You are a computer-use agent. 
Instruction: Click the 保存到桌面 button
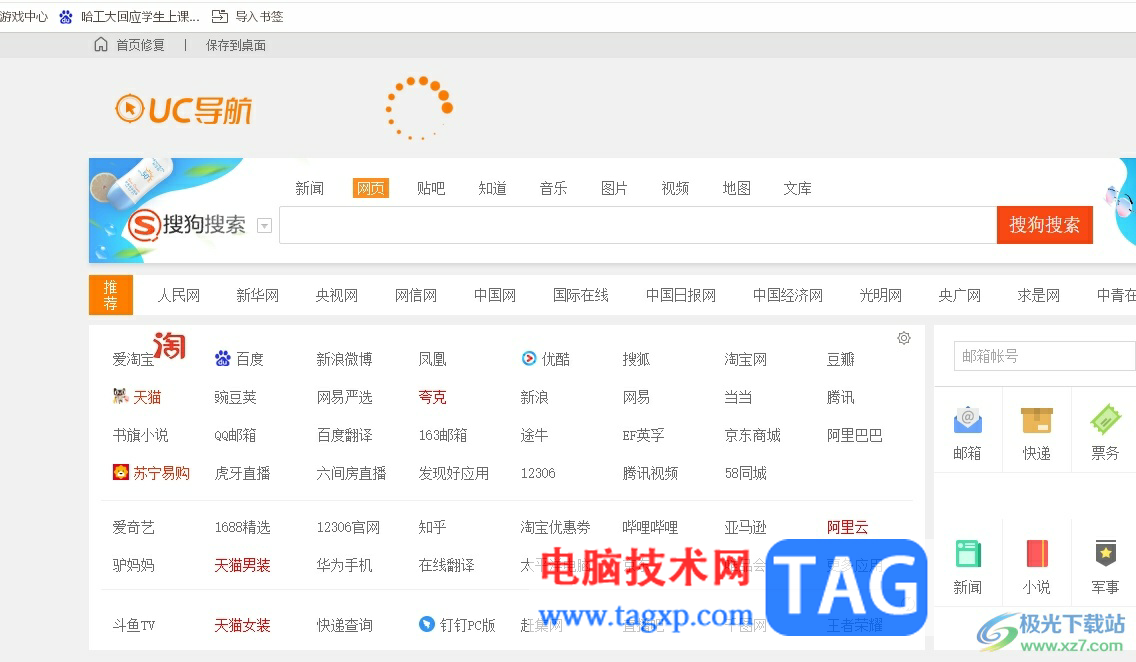click(x=235, y=45)
